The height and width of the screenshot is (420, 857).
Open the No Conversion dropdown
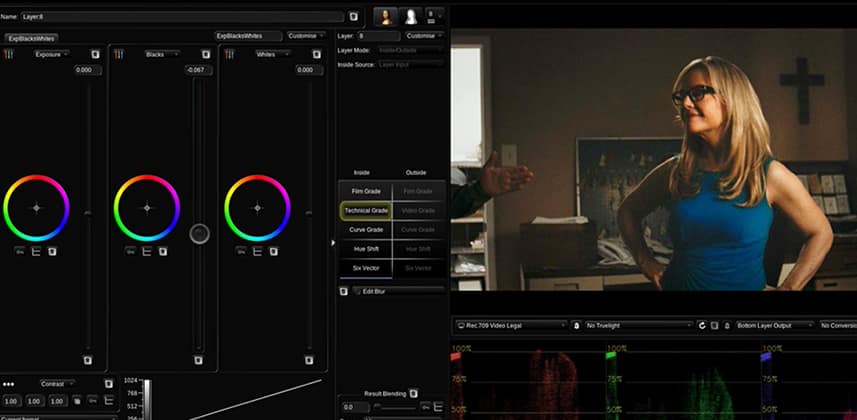click(x=838, y=325)
